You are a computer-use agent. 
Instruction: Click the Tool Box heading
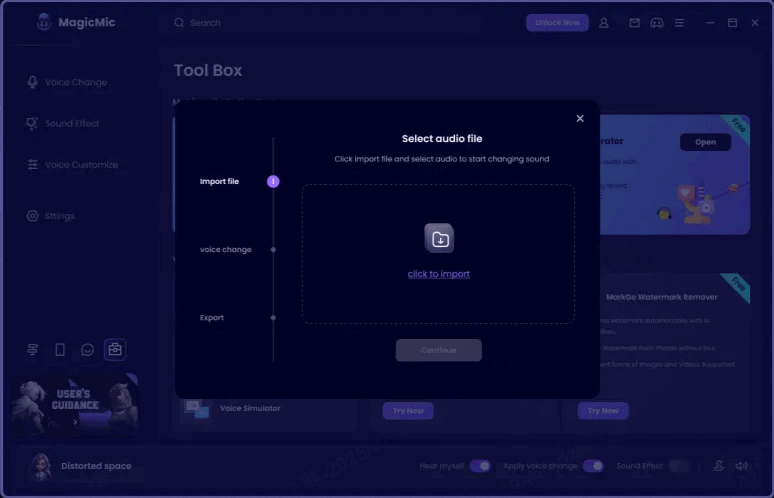208,70
